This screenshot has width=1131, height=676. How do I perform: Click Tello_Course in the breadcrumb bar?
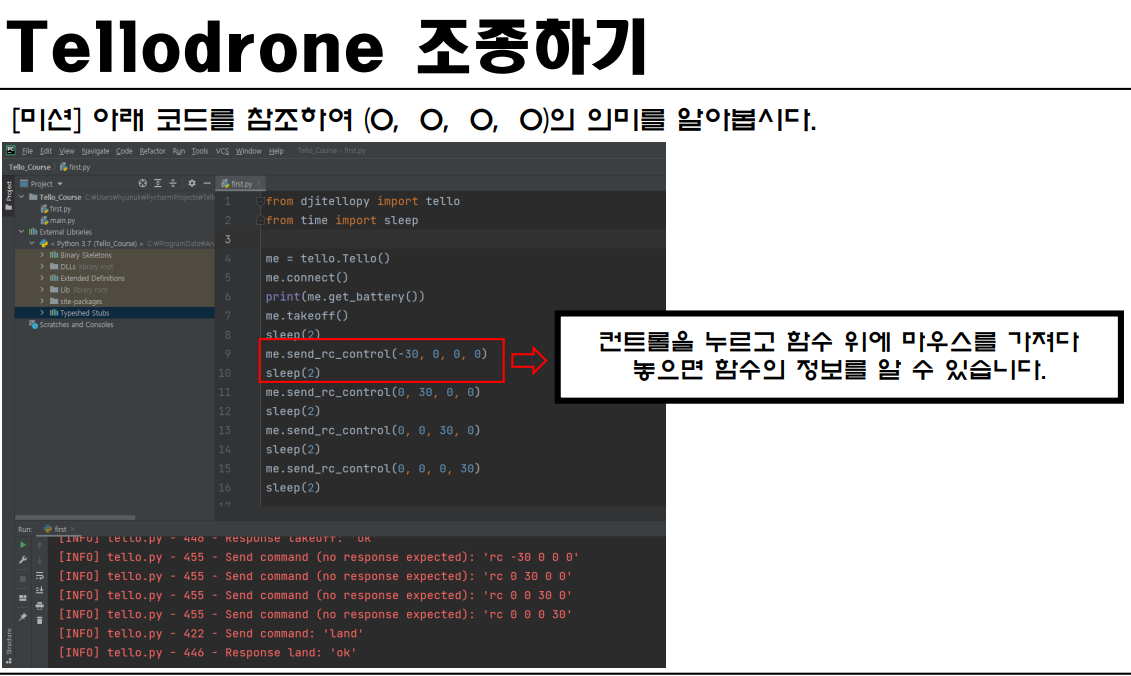coord(30,167)
